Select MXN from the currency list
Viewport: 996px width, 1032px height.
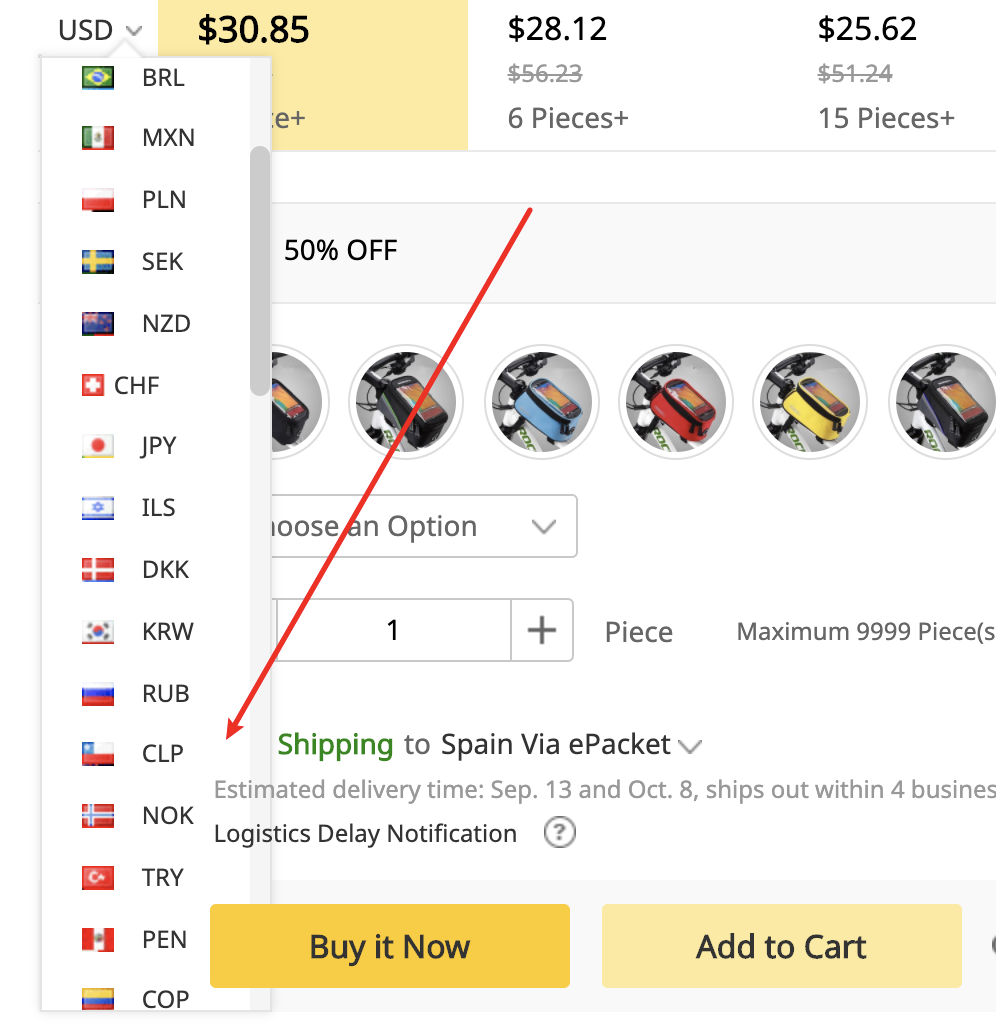[x=168, y=138]
